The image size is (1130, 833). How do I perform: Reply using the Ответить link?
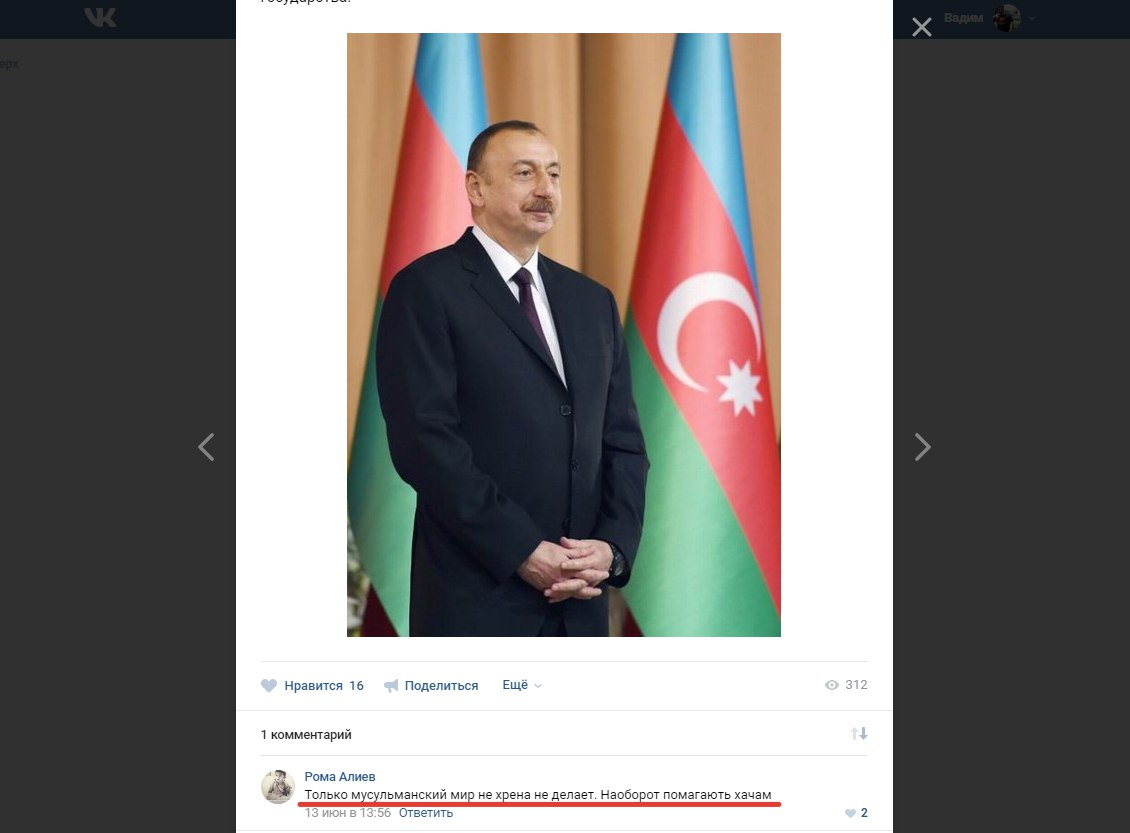426,813
